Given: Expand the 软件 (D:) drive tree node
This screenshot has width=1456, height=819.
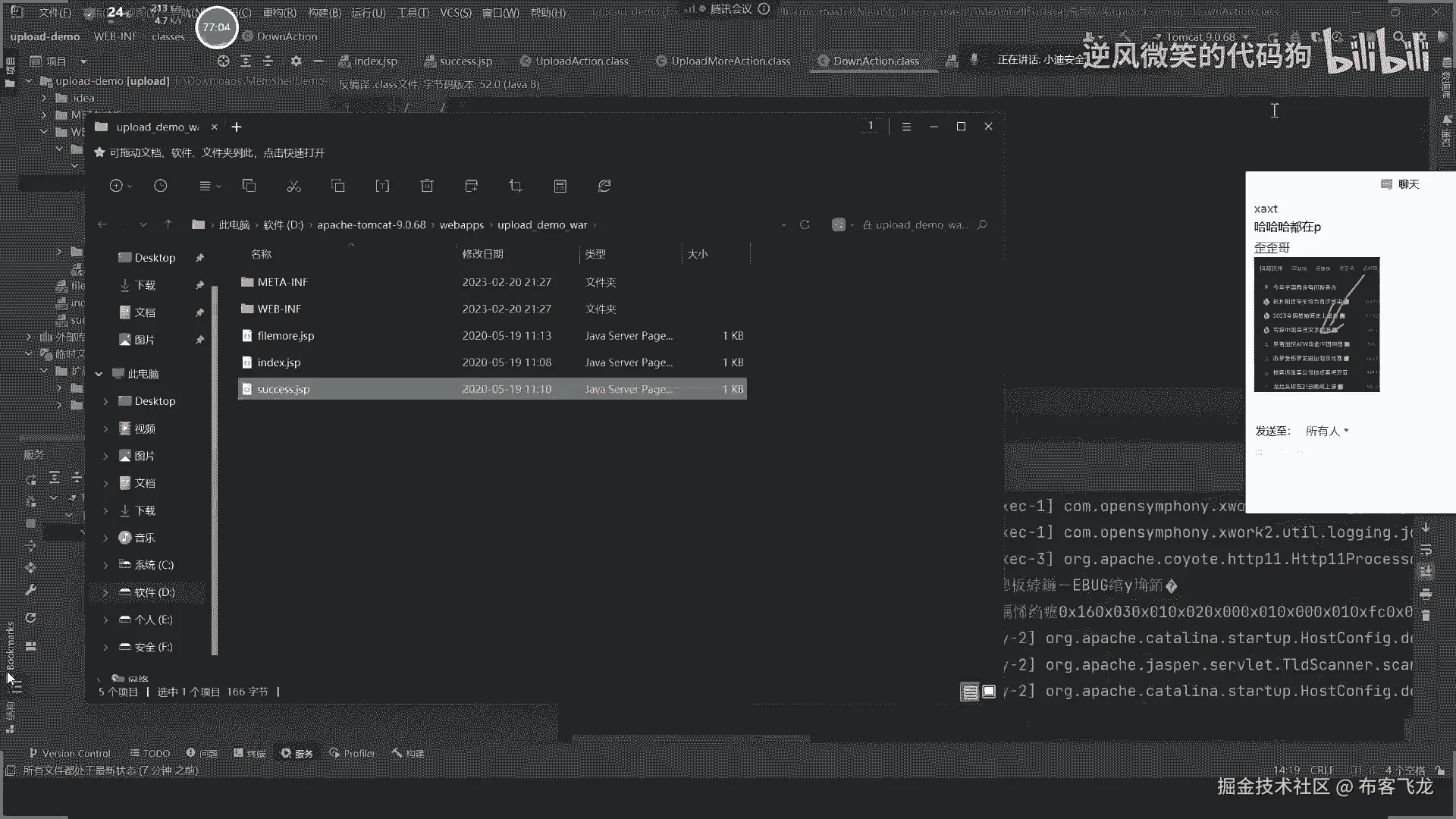Looking at the screenshot, I should coord(105,592).
